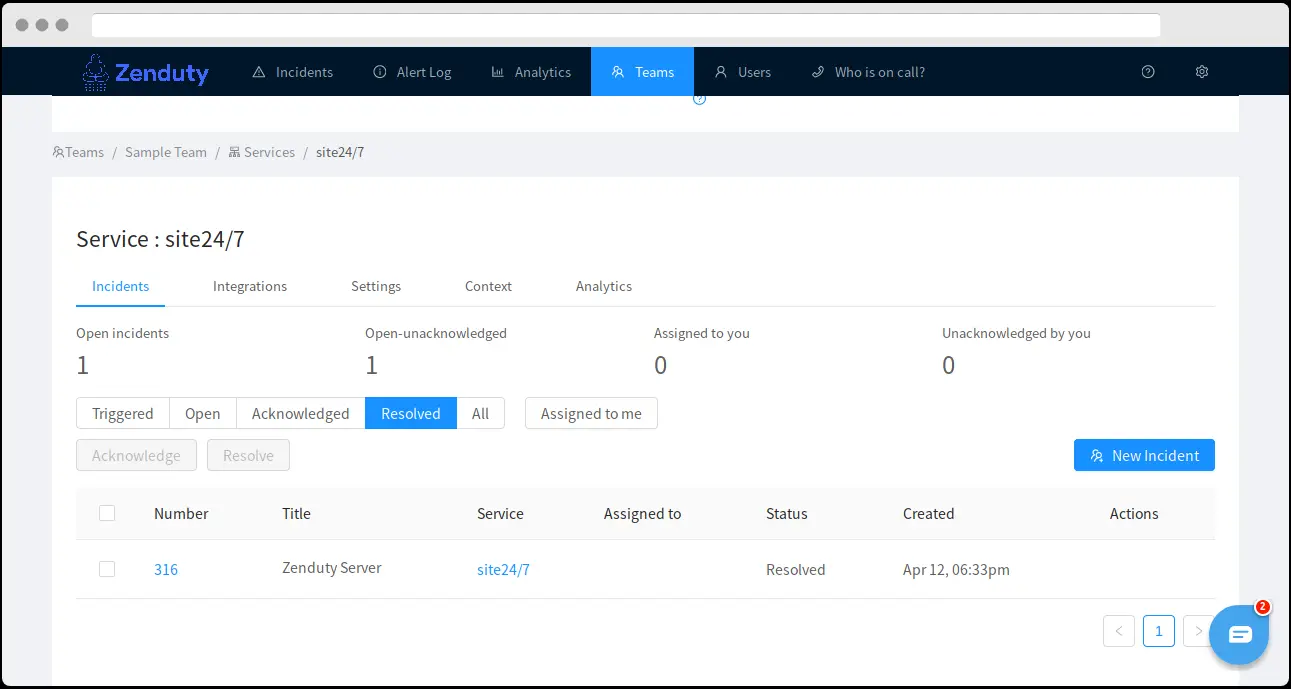
Task: Select the Resolved filter
Action: (411, 413)
